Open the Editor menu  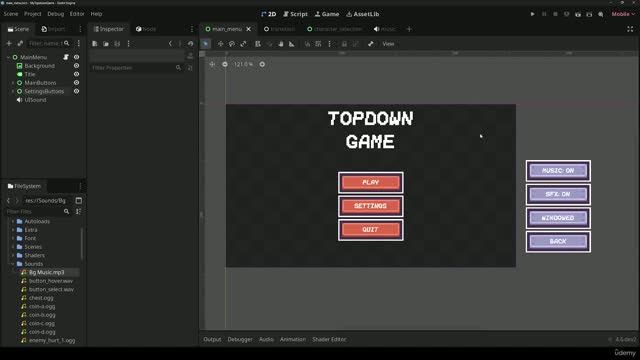(77, 14)
